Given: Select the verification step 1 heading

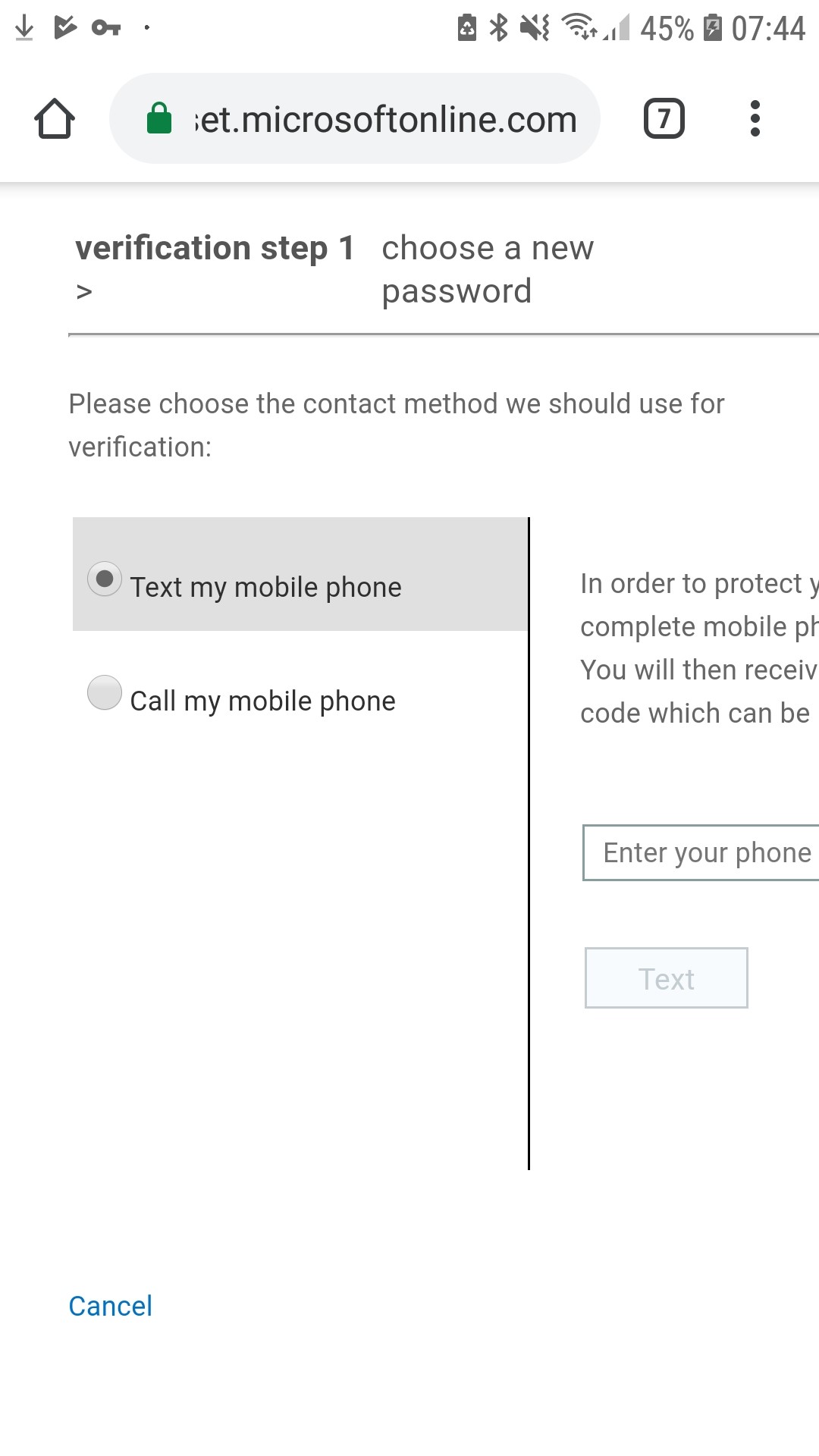Looking at the screenshot, I should pyautogui.click(x=215, y=249).
